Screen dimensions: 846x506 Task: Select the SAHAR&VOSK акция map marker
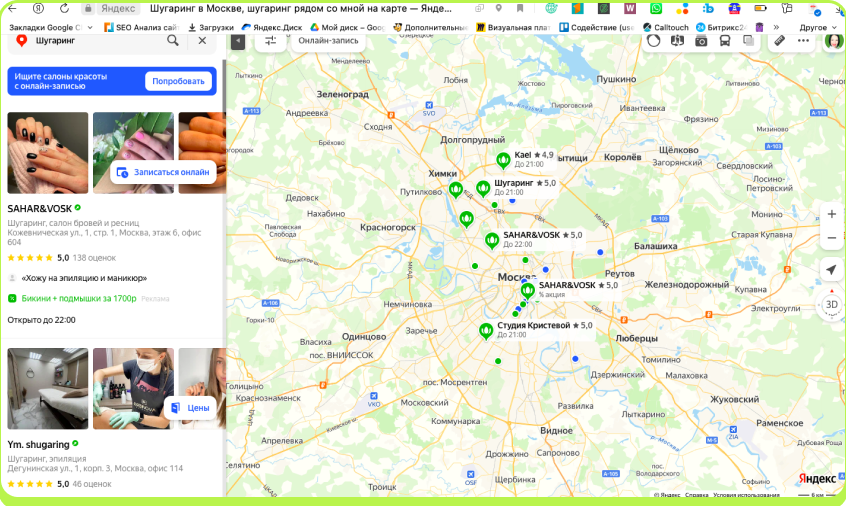[x=528, y=291]
